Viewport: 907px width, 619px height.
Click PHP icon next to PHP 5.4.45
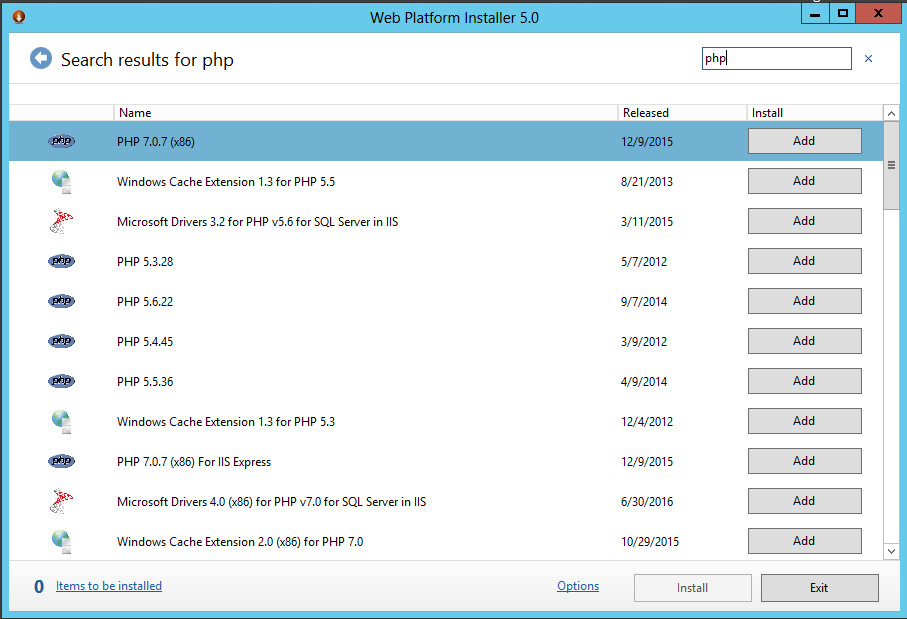[x=61, y=341]
